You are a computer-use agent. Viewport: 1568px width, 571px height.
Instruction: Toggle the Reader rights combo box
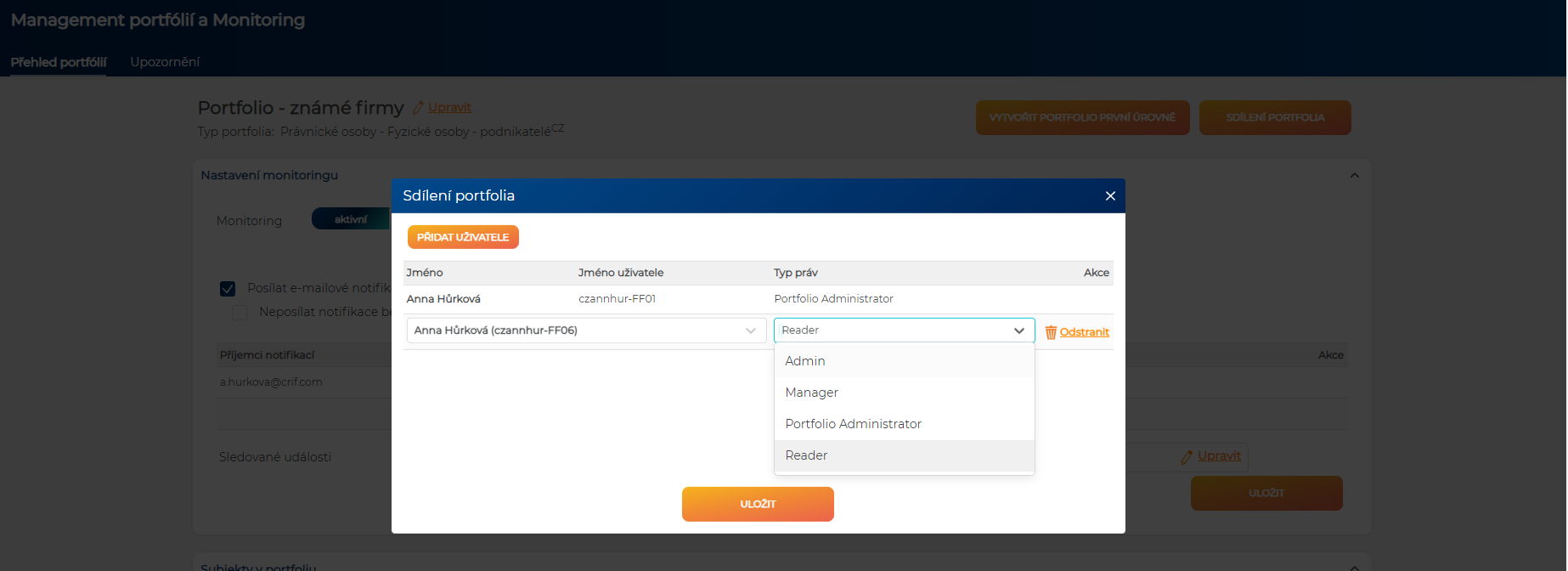pos(904,331)
